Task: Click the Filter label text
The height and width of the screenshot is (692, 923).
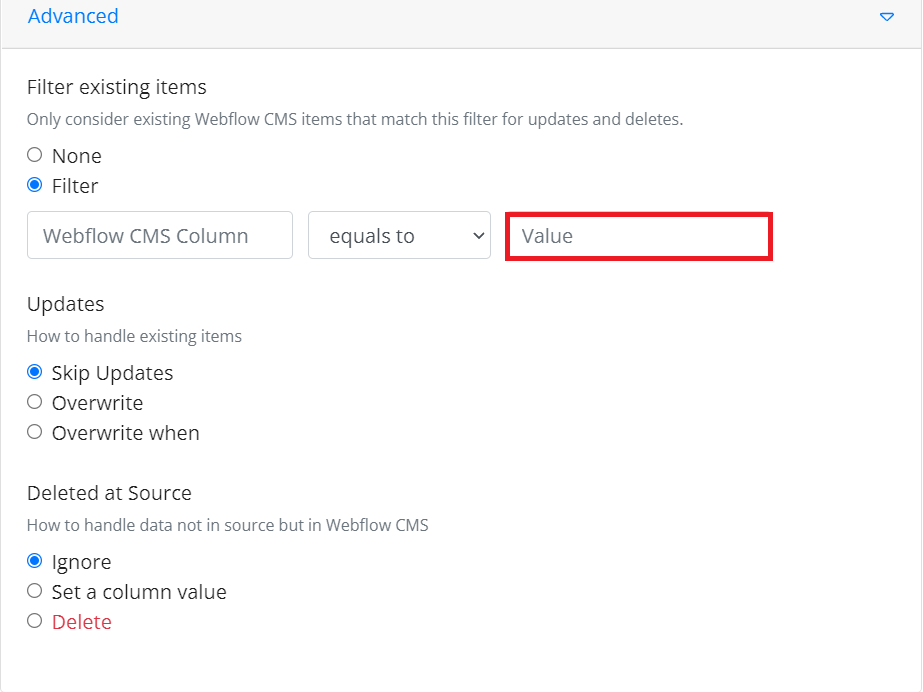Action: coord(75,186)
